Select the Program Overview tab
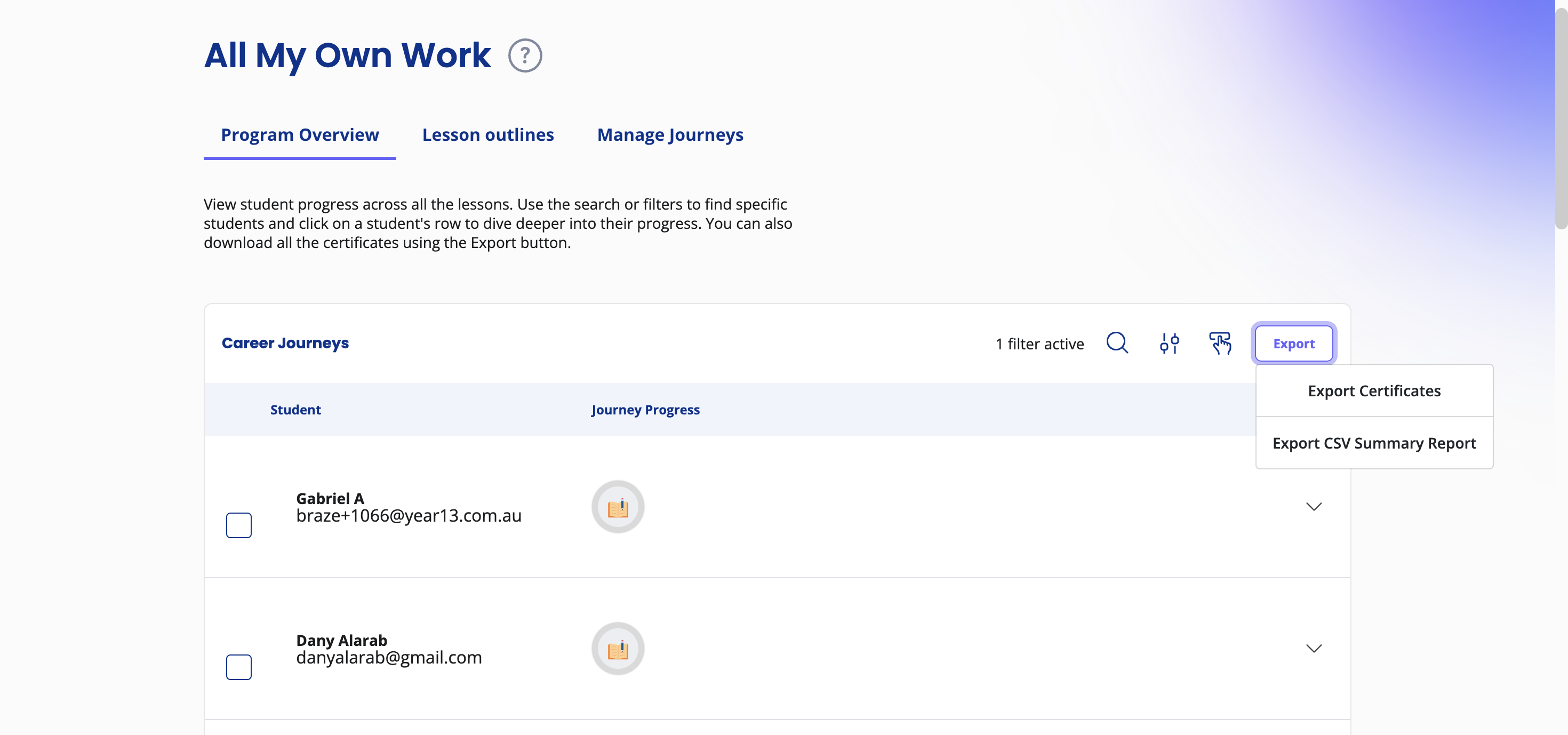The height and width of the screenshot is (735, 1568). click(x=300, y=134)
